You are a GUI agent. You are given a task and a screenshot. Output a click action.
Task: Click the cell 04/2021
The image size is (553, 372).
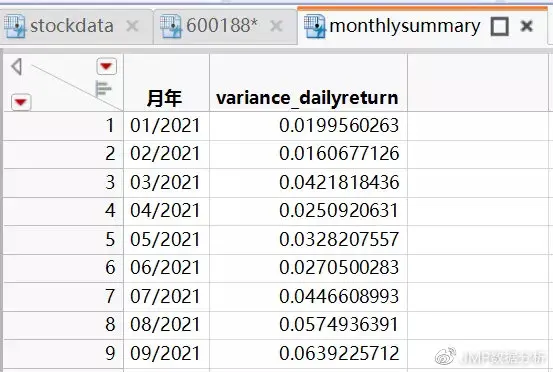pos(165,211)
